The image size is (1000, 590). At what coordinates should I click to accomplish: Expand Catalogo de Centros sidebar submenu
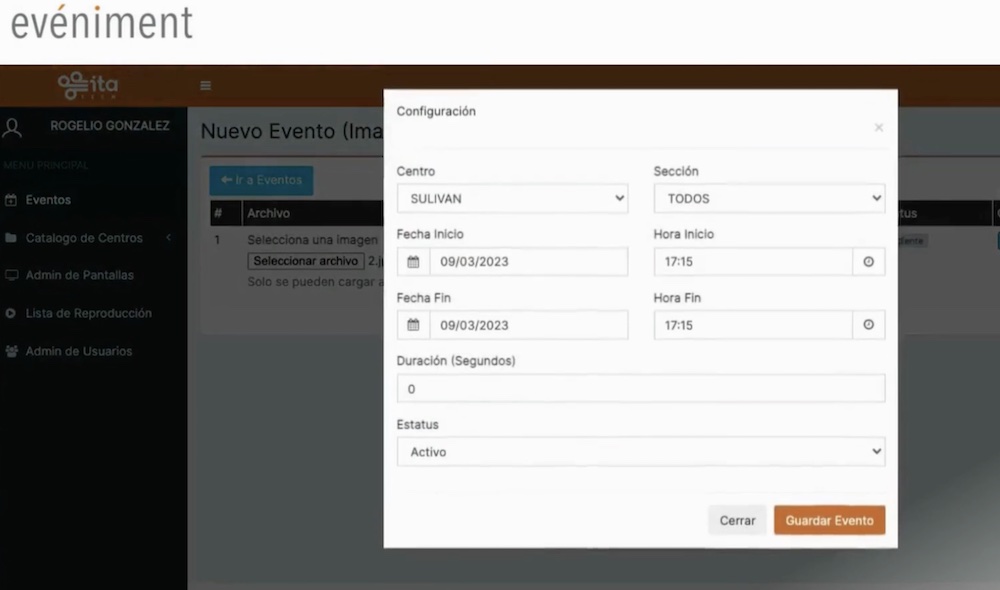click(x=85, y=238)
